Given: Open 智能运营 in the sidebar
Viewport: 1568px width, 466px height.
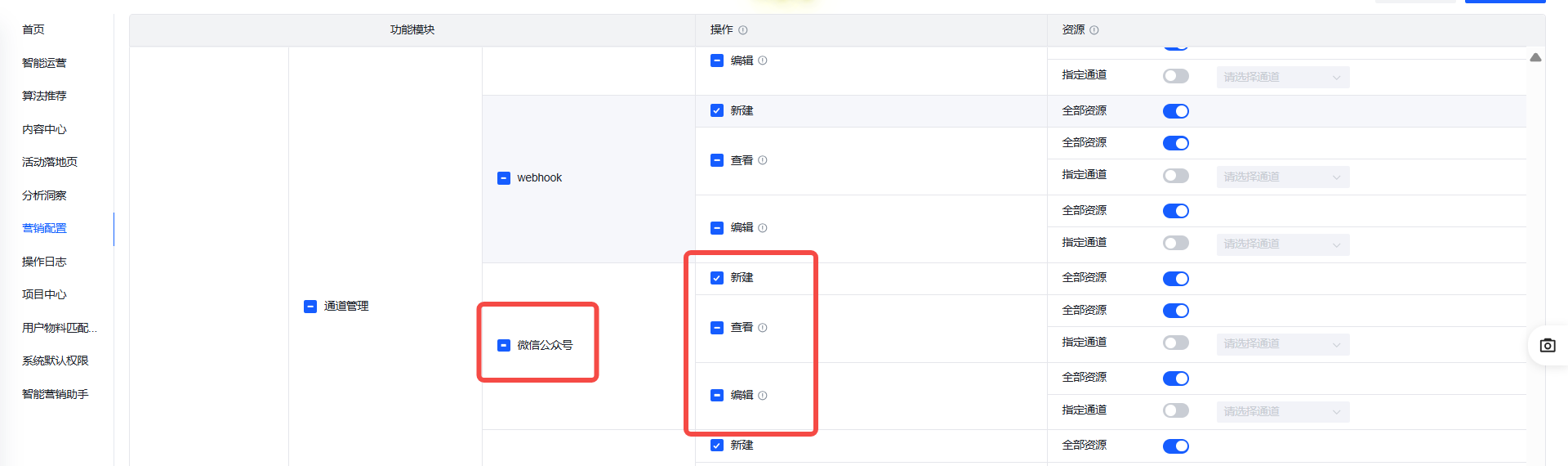Looking at the screenshot, I should [44, 63].
